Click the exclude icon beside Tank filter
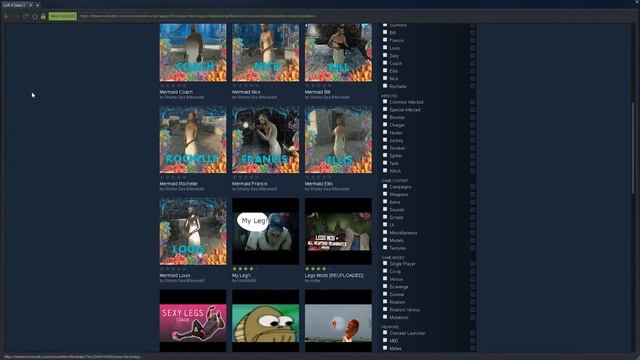Image resolution: width=640 pixels, height=360 pixels. [x=472, y=163]
